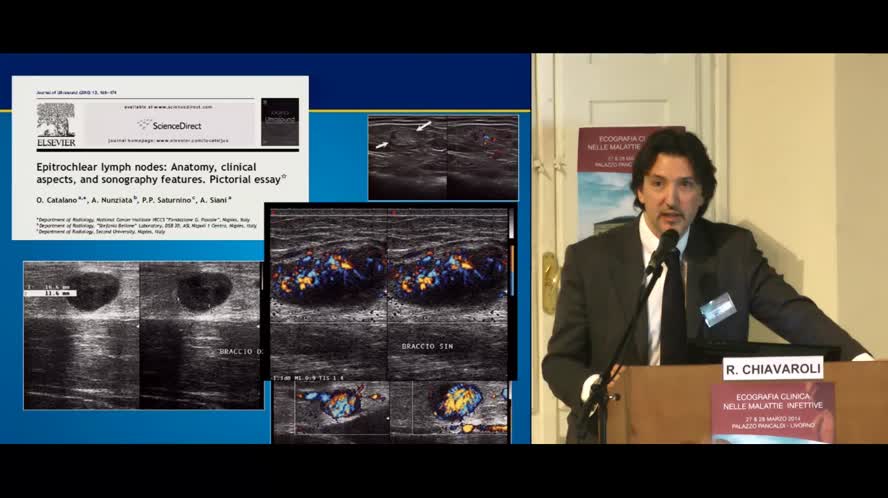
Task: Click the Ecografia Clinica podium sign
Action: click(772, 412)
